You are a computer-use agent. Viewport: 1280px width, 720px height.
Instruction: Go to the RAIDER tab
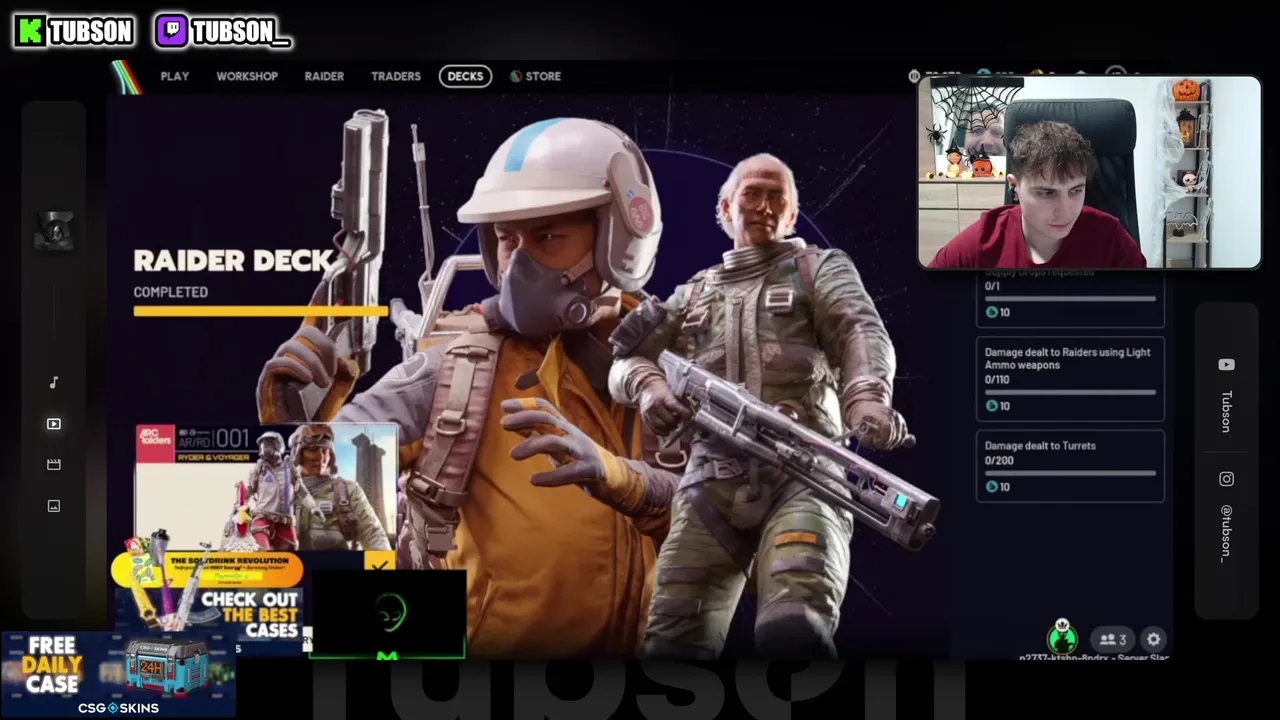pos(324,76)
